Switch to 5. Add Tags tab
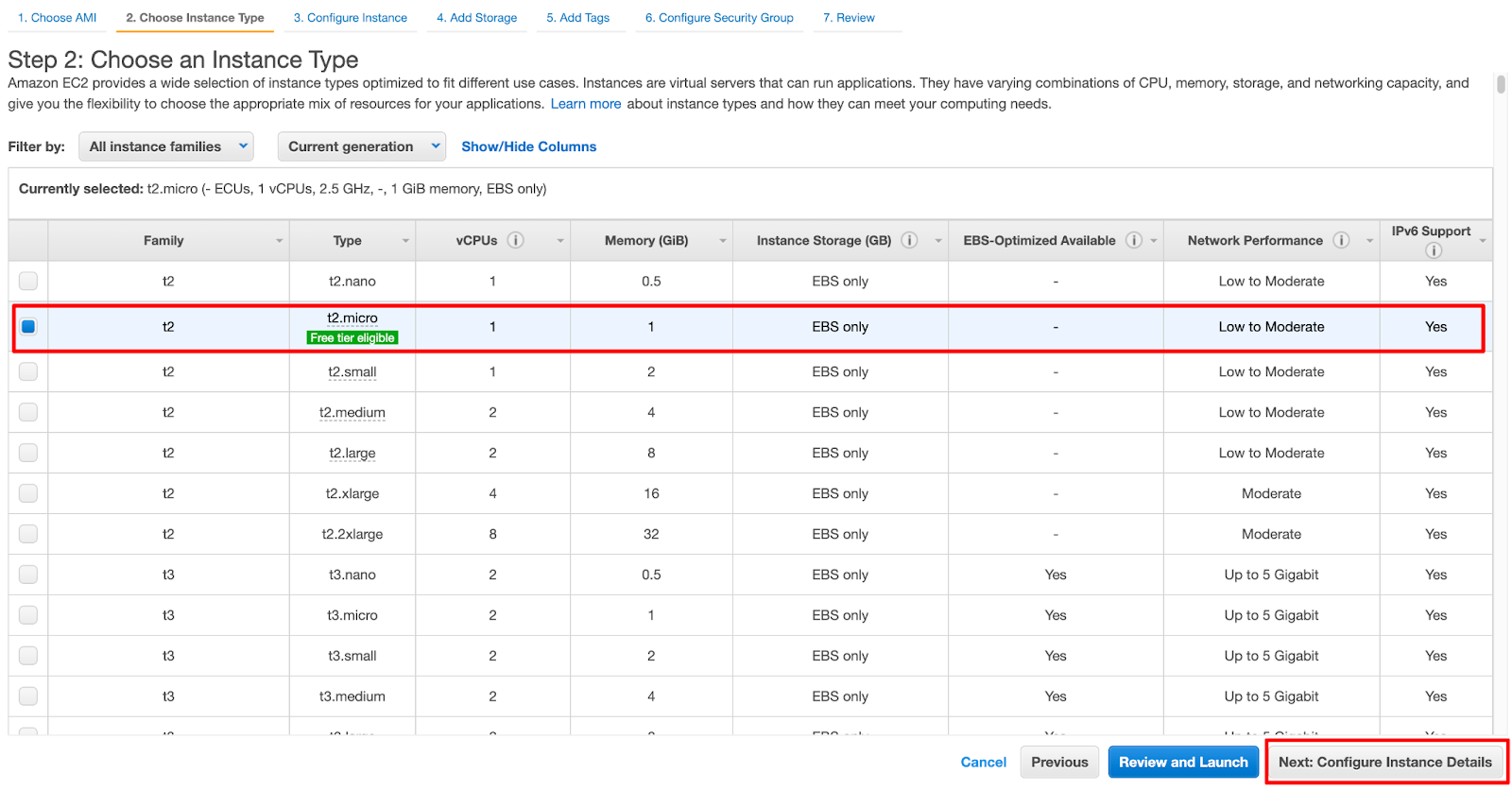The width and height of the screenshot is (1512, 790). pos(578,18)
